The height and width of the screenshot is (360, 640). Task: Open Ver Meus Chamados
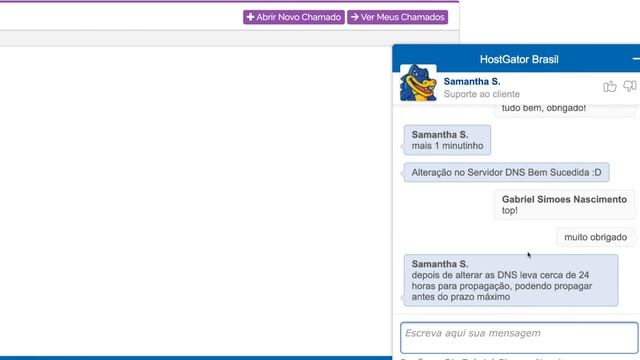pos(398,17)
